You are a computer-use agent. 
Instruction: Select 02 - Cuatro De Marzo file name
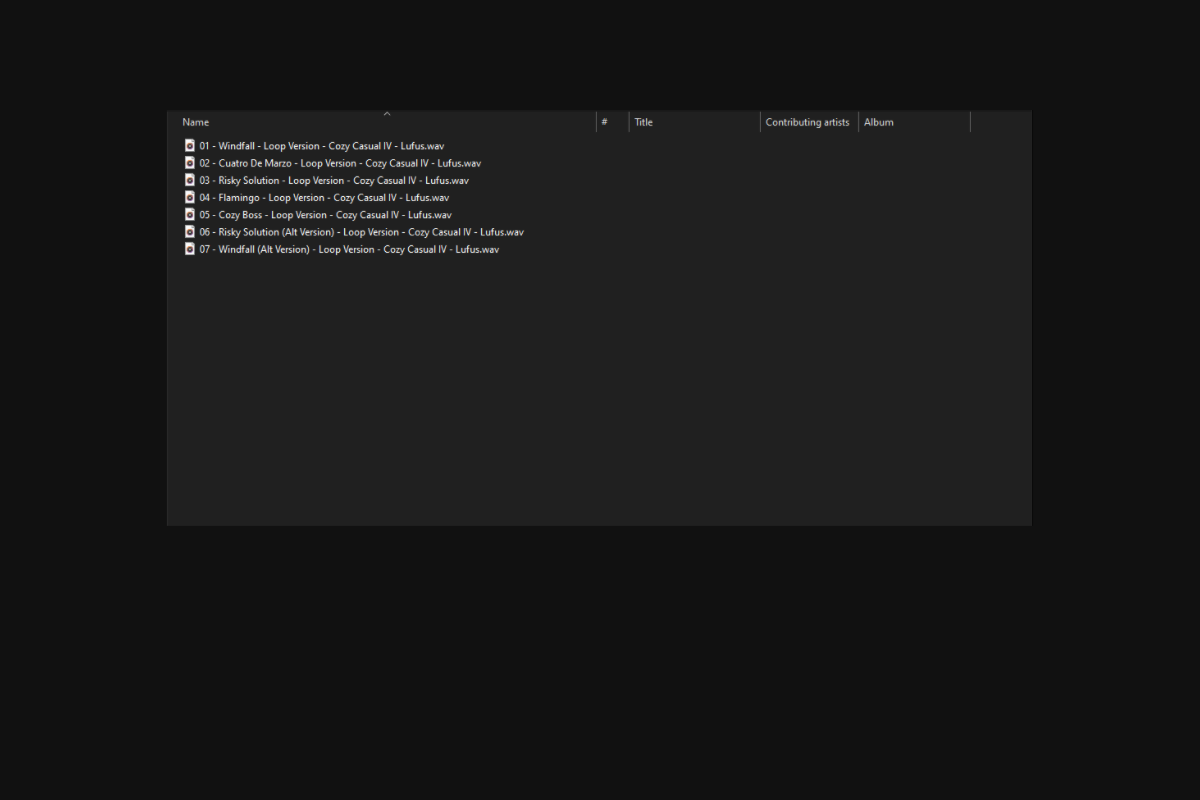[340, 163]
